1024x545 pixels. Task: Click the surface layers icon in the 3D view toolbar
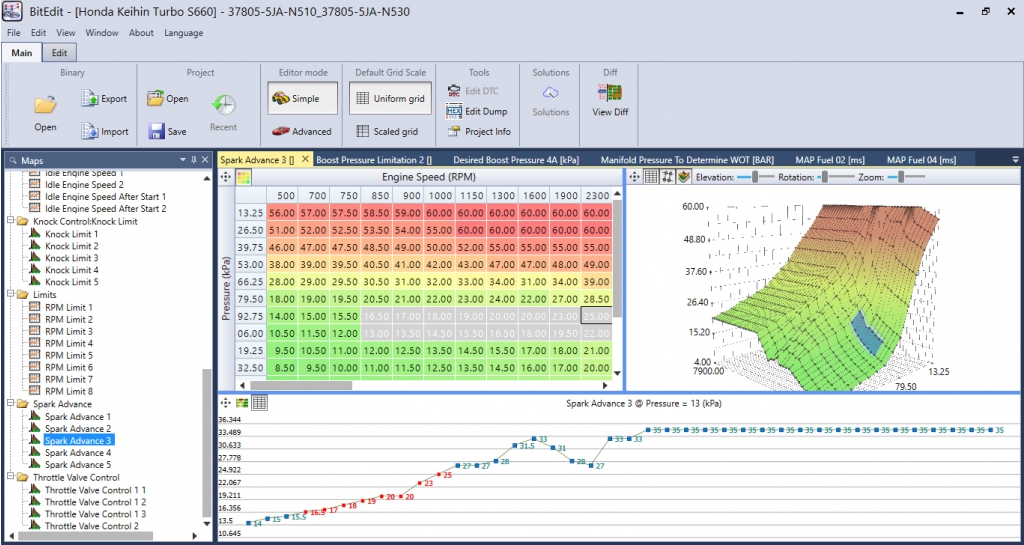click(684, 177)
